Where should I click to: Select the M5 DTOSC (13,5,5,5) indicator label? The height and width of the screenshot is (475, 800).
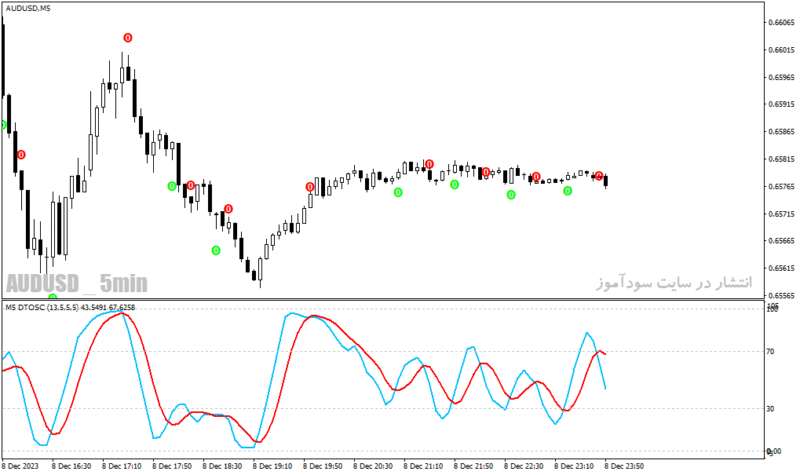tap(42, 308)
